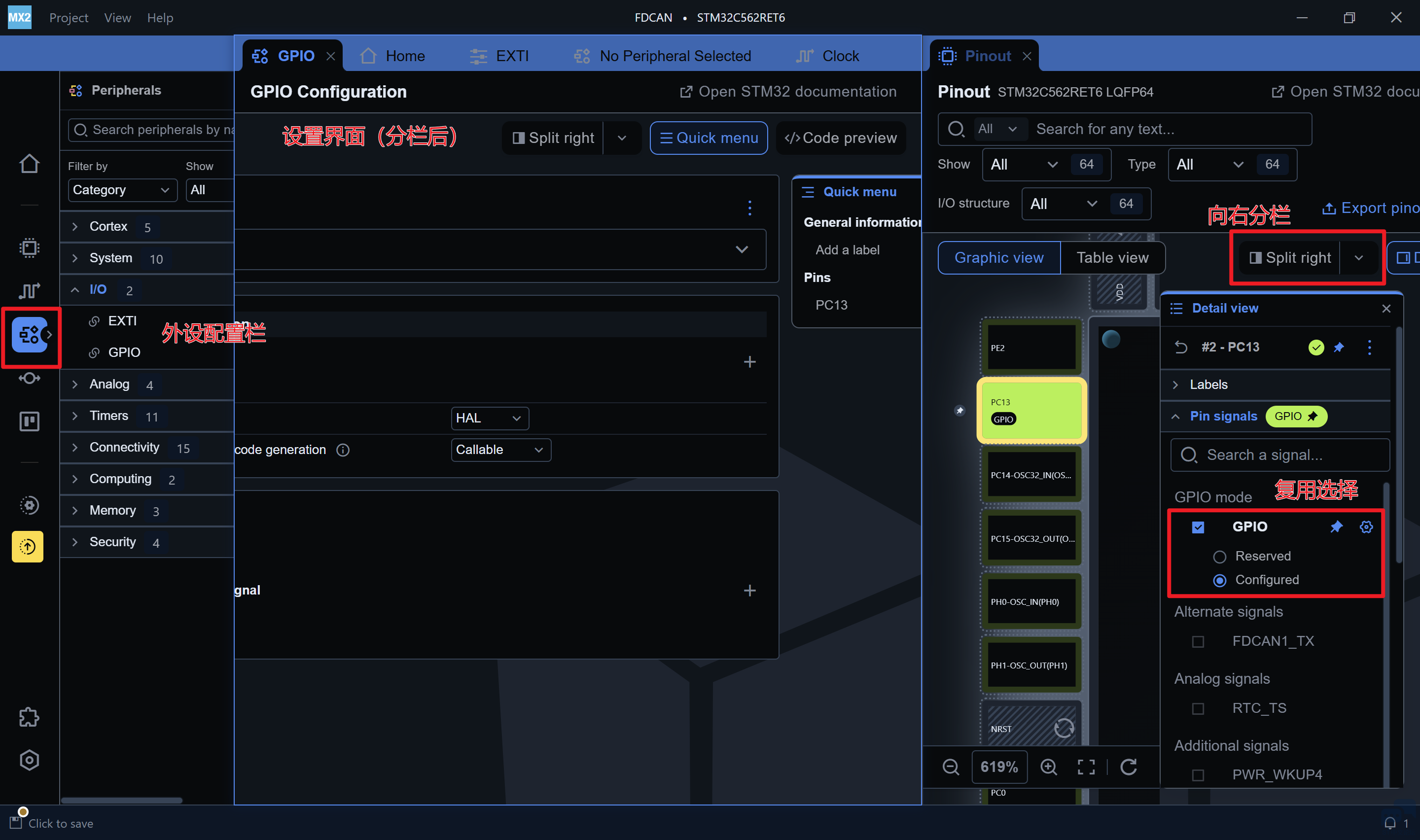Viewport: 1420px width, 840px height.
Task: Close the Pinout tab
Action: pos(1027,56)
